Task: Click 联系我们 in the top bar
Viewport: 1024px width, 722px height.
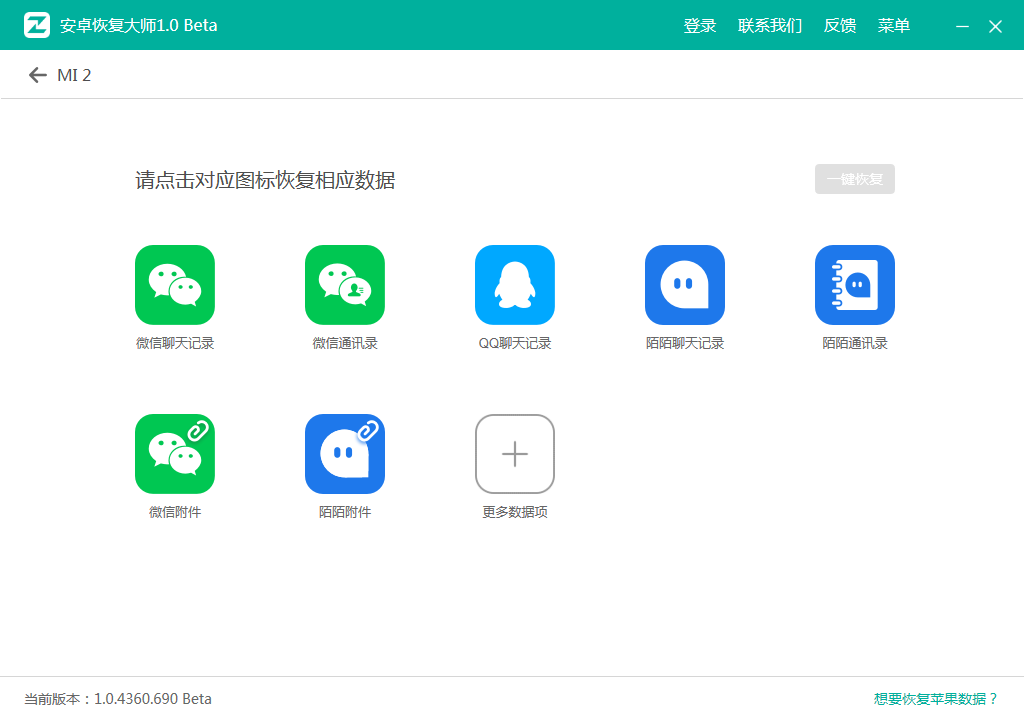Action: pos(770,26)
